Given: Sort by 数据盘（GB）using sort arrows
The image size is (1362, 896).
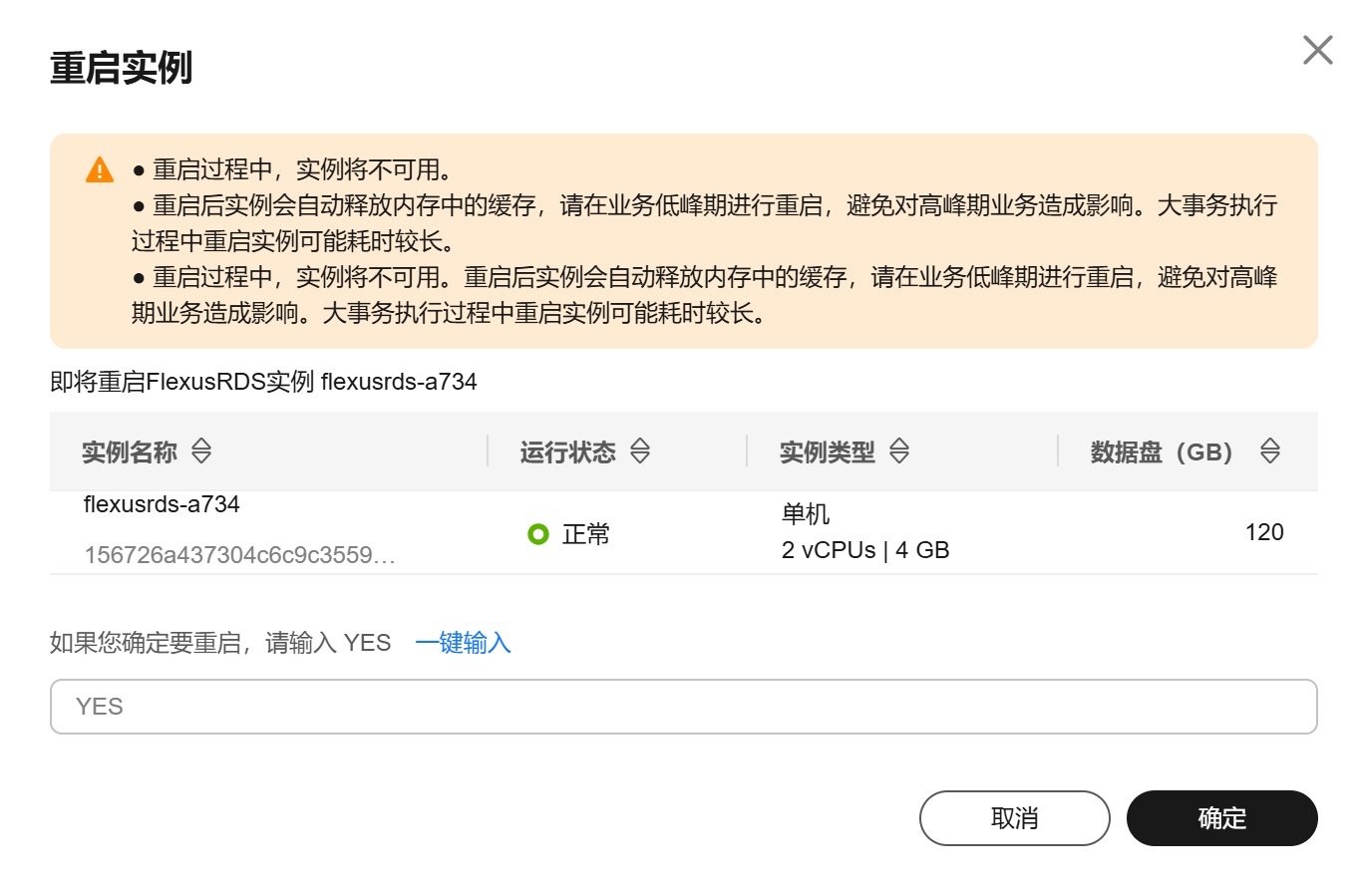Looking at the screenshot, I should point(1269,451).
